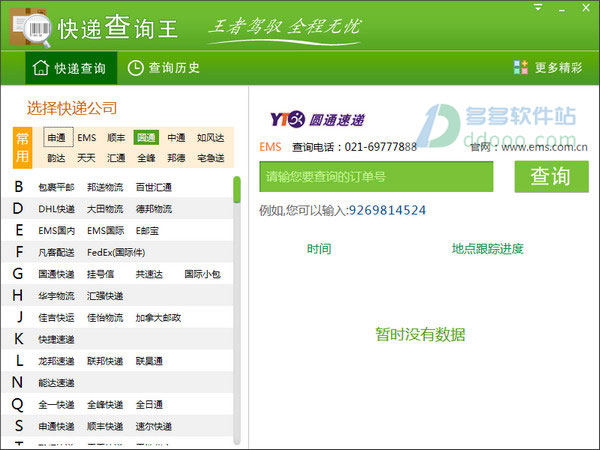Click the 地点跟踪进度 column header

tap(487, 249)
